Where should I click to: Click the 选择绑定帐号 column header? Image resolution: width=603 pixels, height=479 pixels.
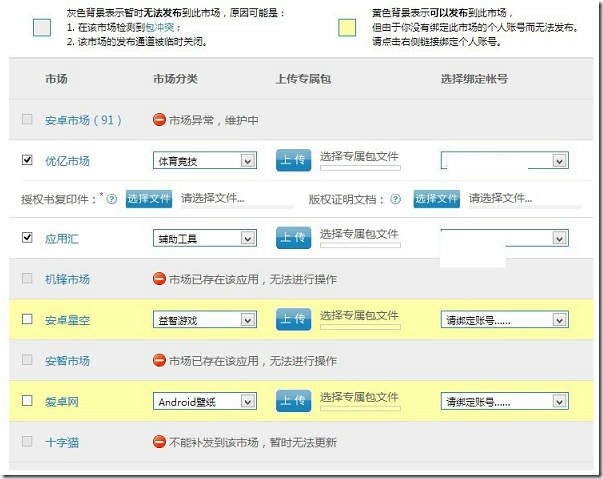(x=474, y=79)
